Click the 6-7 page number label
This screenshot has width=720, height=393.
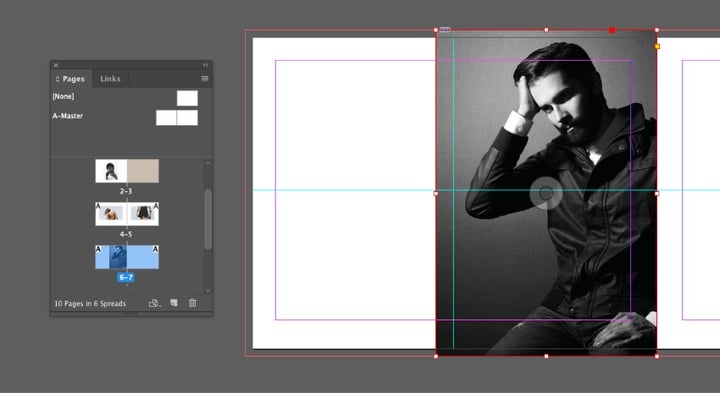pos(126,277)
